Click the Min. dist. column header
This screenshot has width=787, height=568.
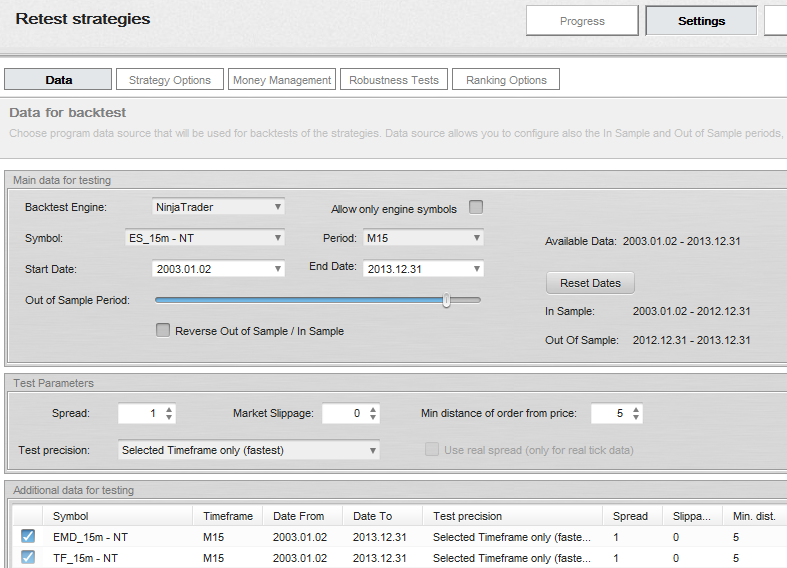tap(754, 516)
